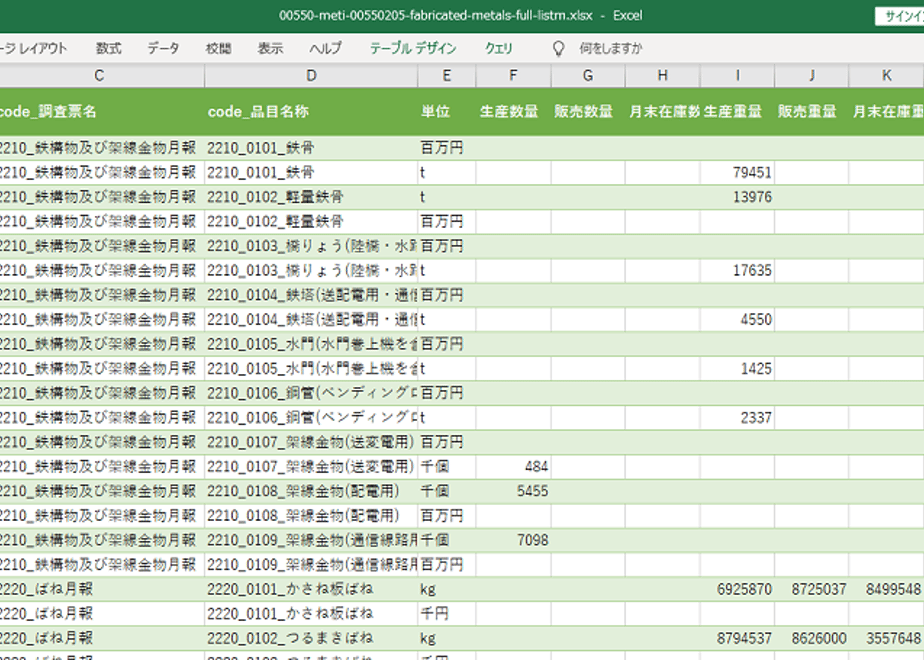The height and width of the screenshot is (660, 924).
Task: Select the cell with value 8499548
Action: 886,589
